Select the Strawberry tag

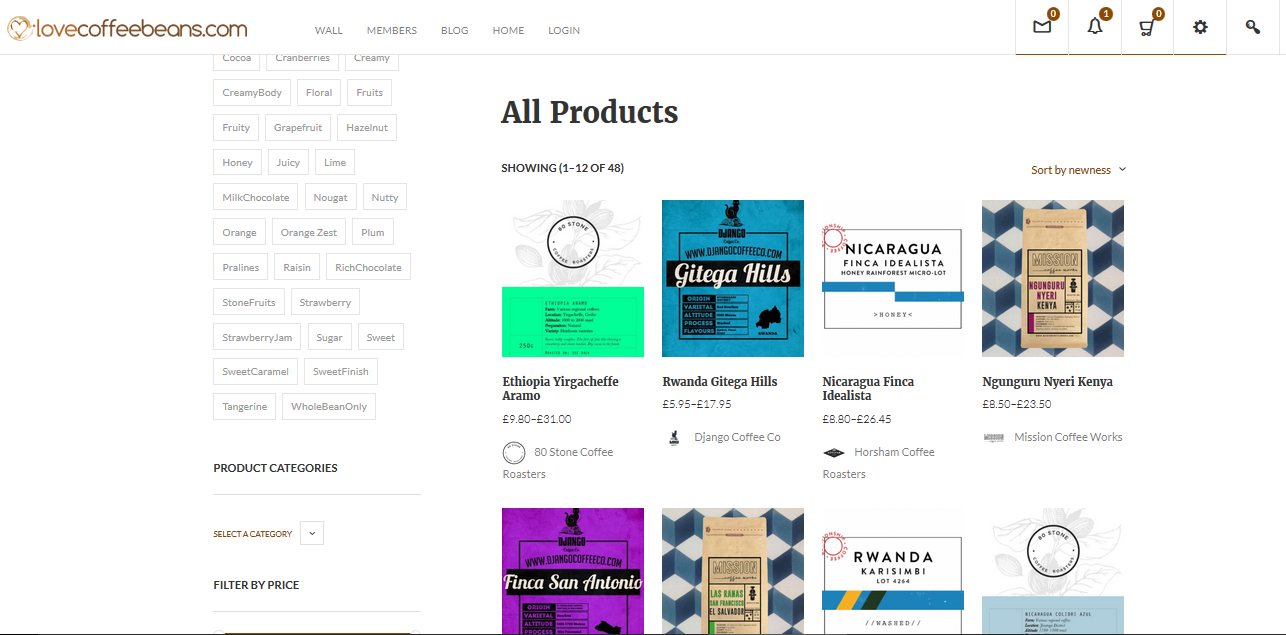click(x=325, y=303)
